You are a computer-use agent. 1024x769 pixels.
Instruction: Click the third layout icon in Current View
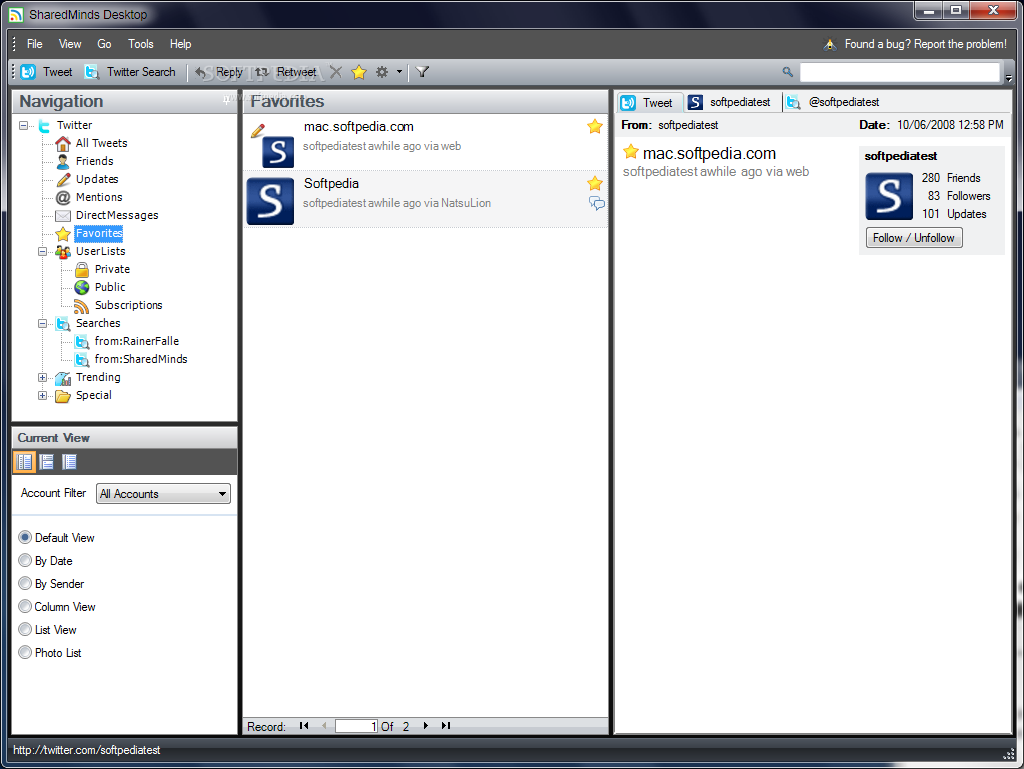pos(69,462)
